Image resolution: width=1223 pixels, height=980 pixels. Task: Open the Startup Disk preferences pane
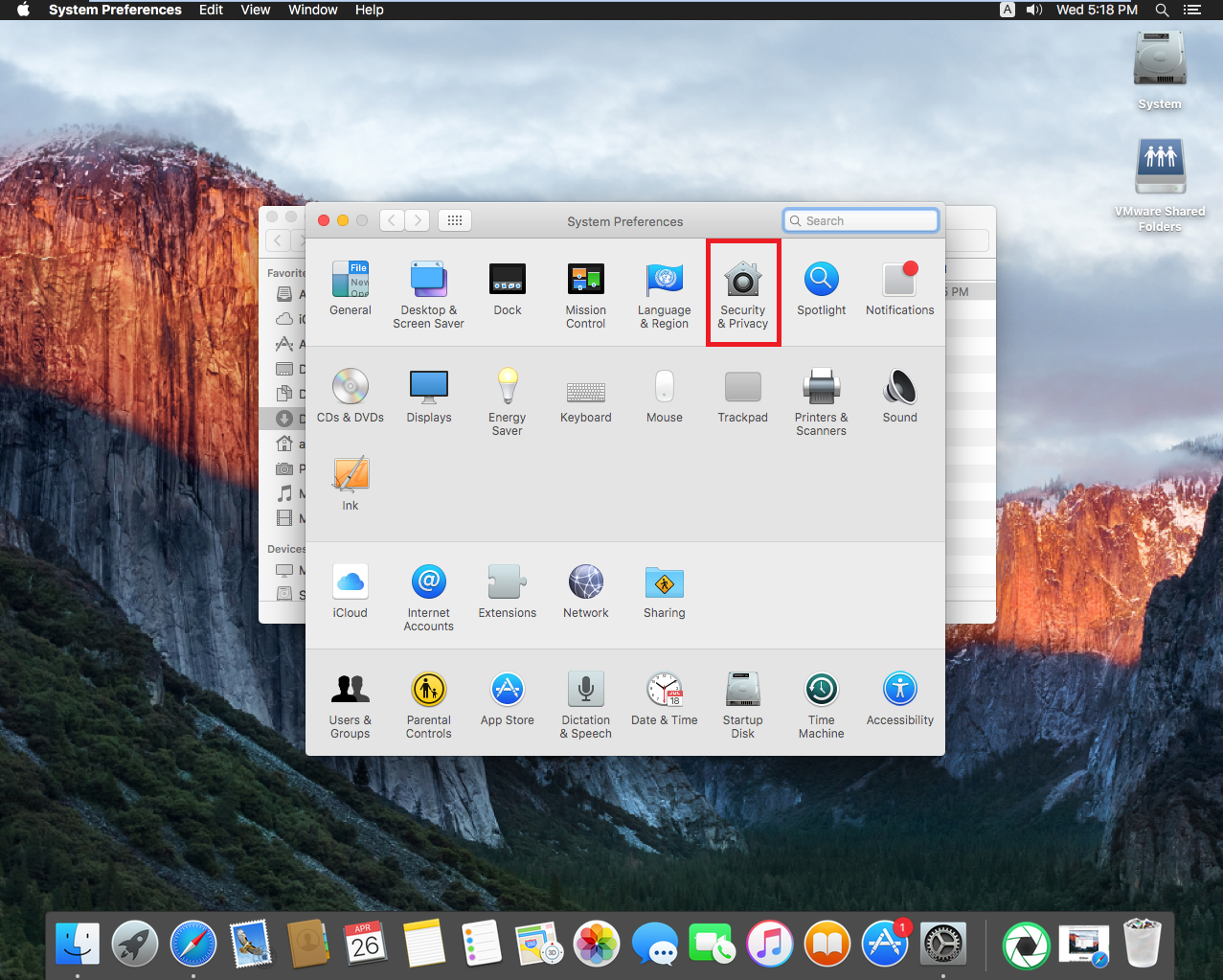[743, 704]
